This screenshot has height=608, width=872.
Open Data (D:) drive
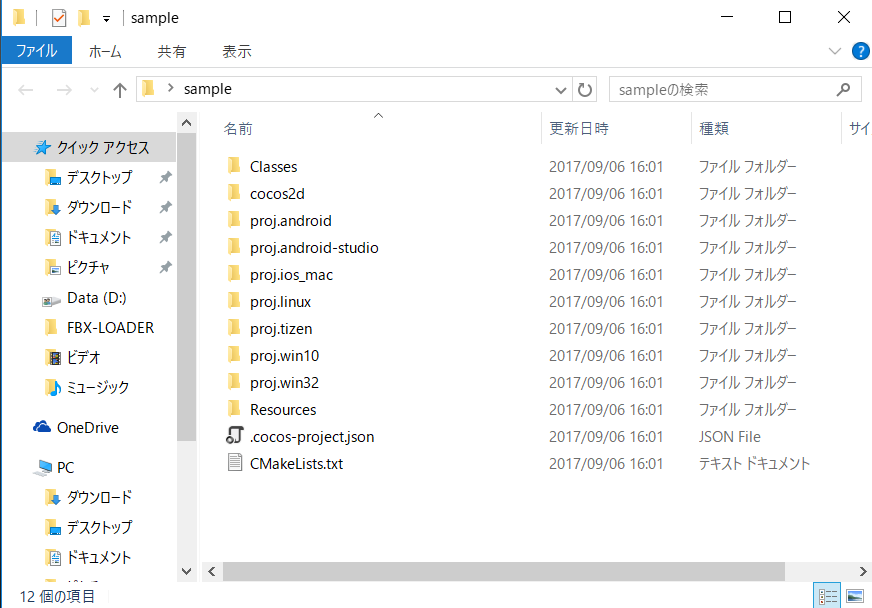coord(97,298)
